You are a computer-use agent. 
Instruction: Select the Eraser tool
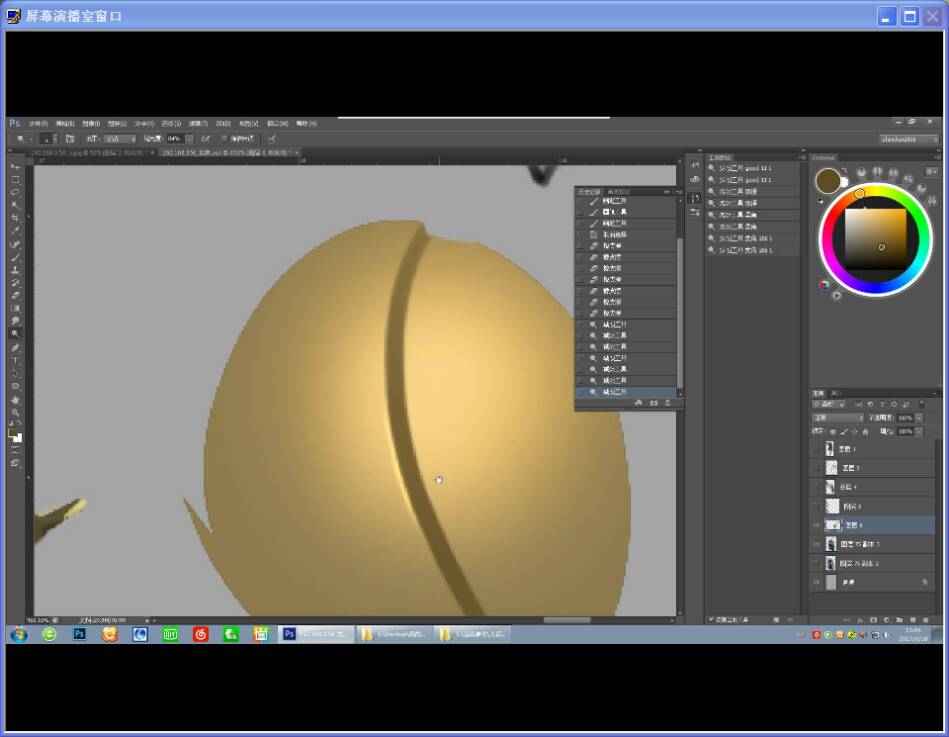pyautogui.click(x=16, y=295)
